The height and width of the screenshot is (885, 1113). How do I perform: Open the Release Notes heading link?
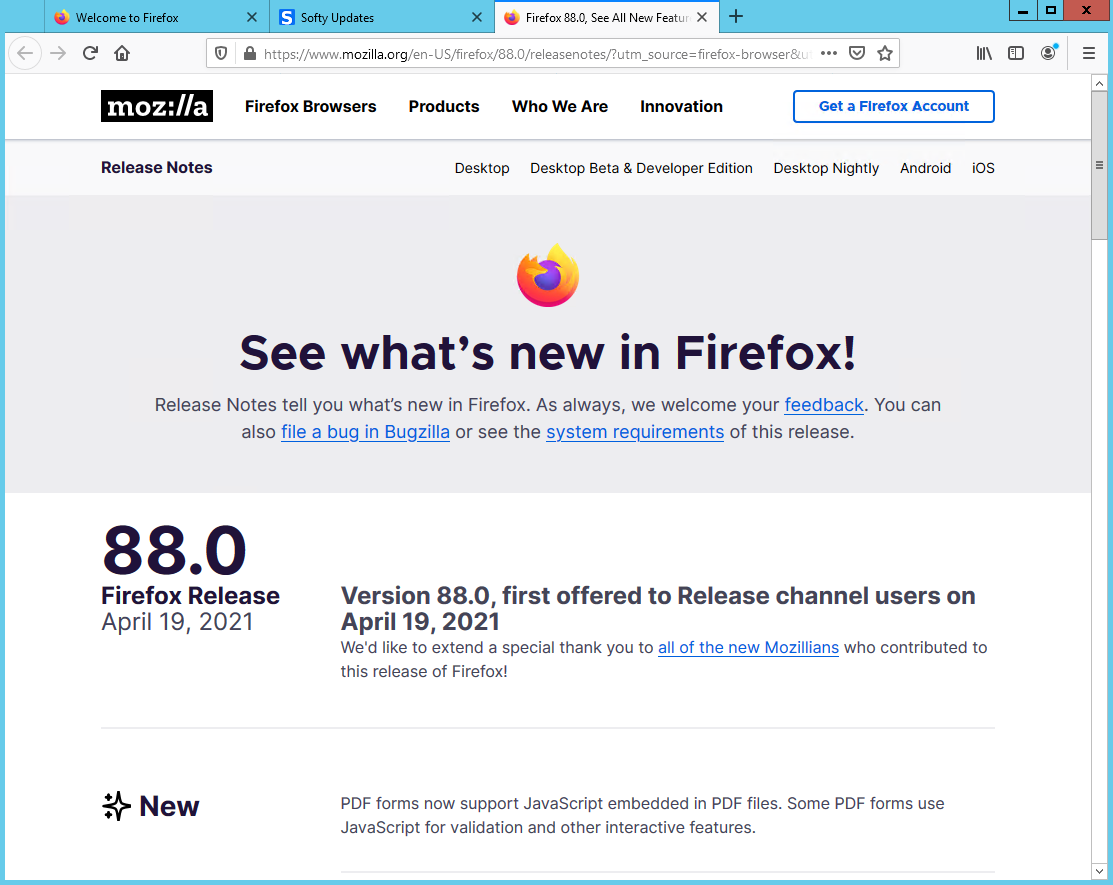pyautogui.click(x=157, y=167)
